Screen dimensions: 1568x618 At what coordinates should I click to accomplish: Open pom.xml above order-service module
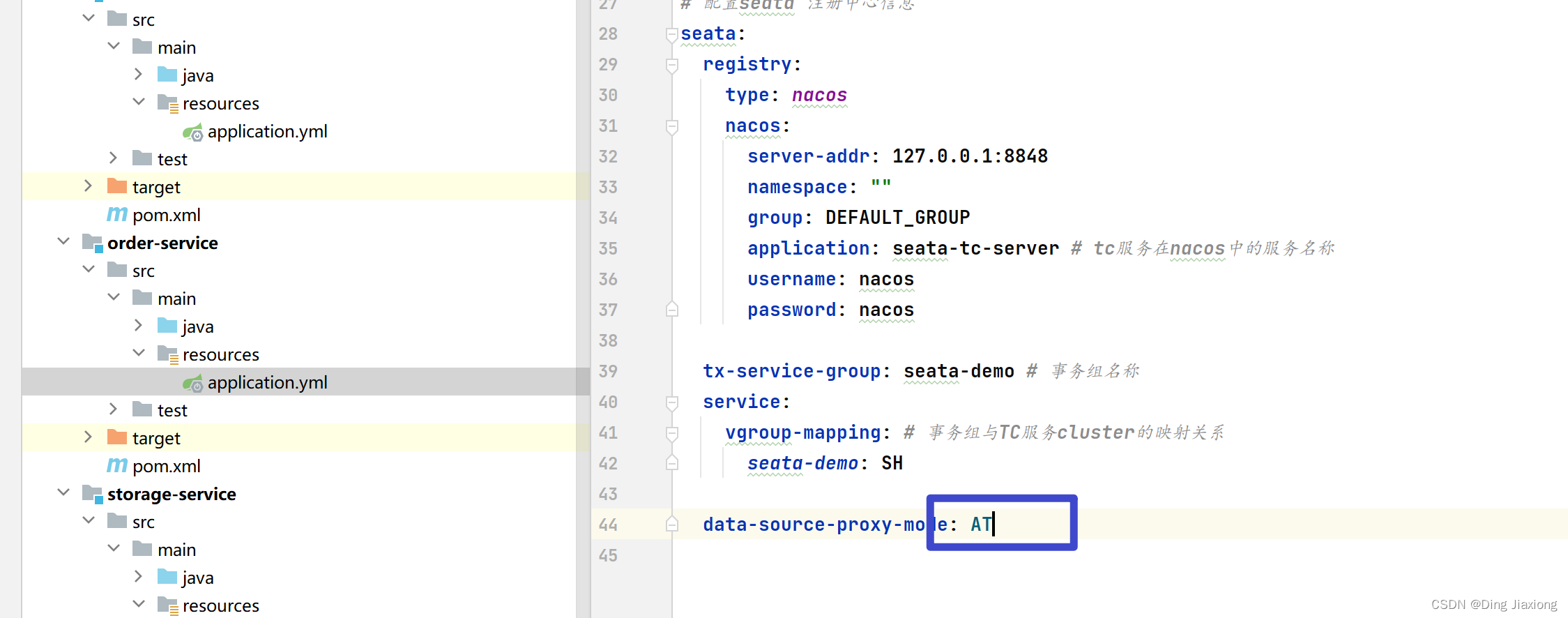(167, 215)
